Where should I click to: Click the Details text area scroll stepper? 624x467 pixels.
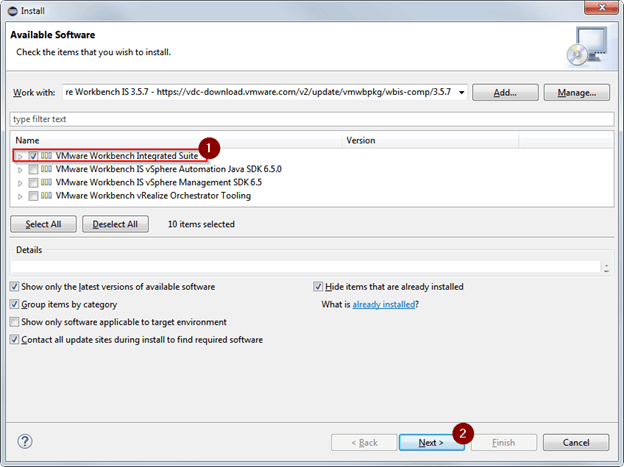[x=606, y=267]
